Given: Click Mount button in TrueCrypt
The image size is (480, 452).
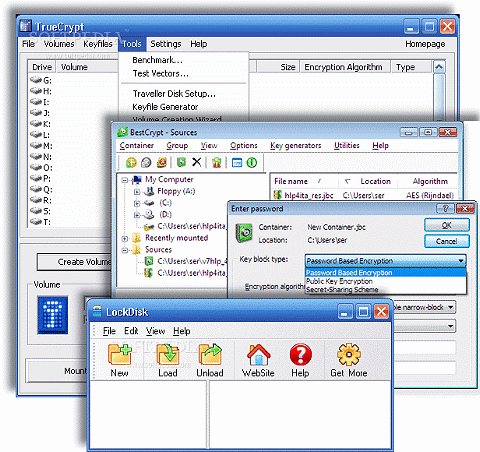Looking at the screenshot, I should tap(57, 371).
